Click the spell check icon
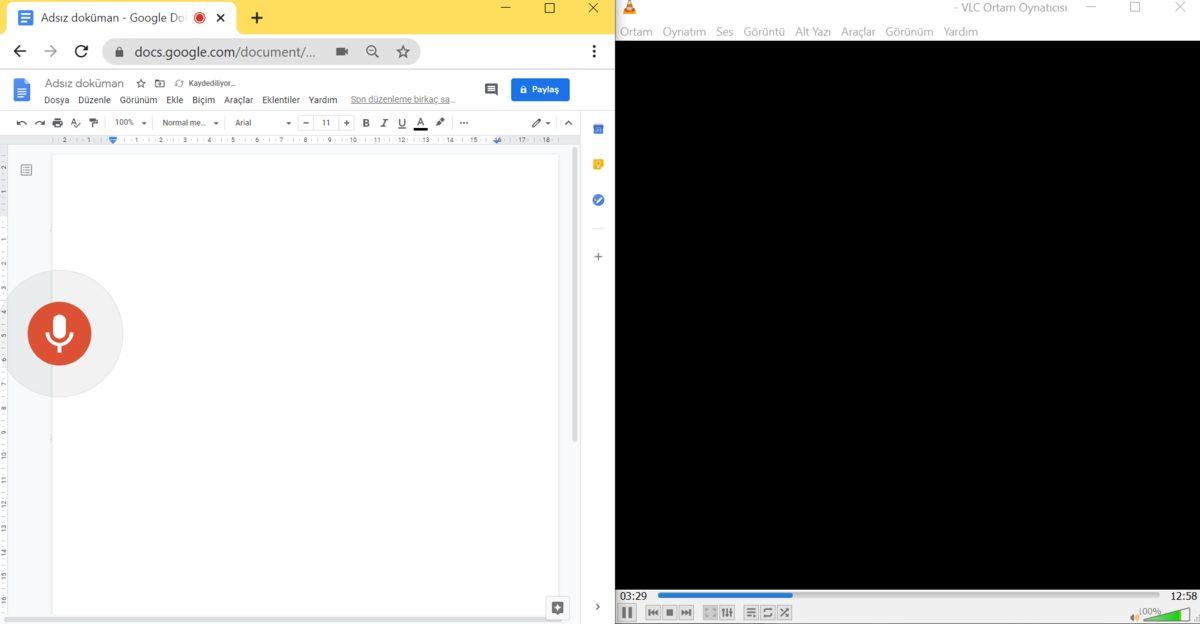The height and width of the screenshot is (624, 1200). click(74, 122)
